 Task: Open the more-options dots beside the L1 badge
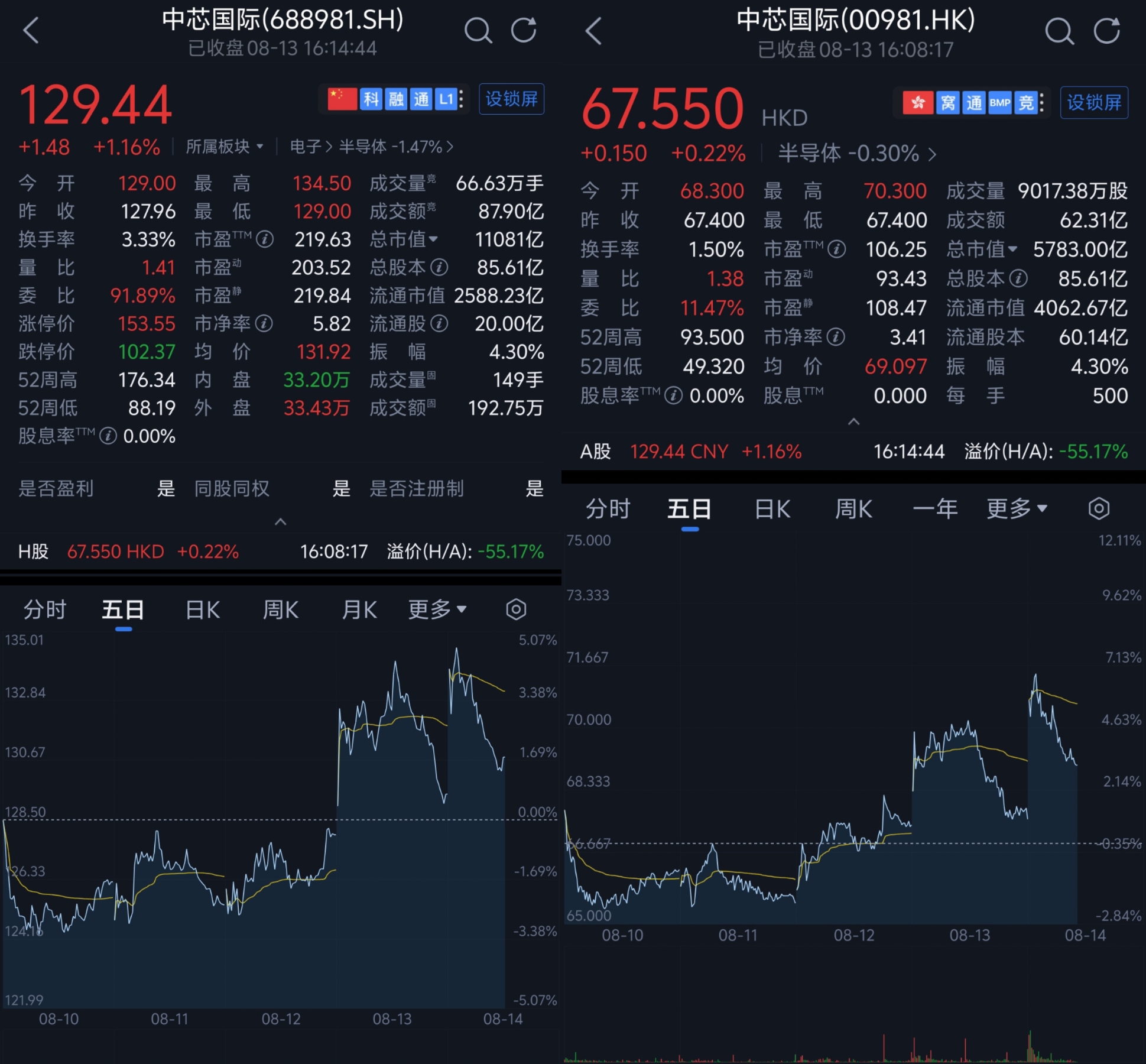[x=462, y=99]
